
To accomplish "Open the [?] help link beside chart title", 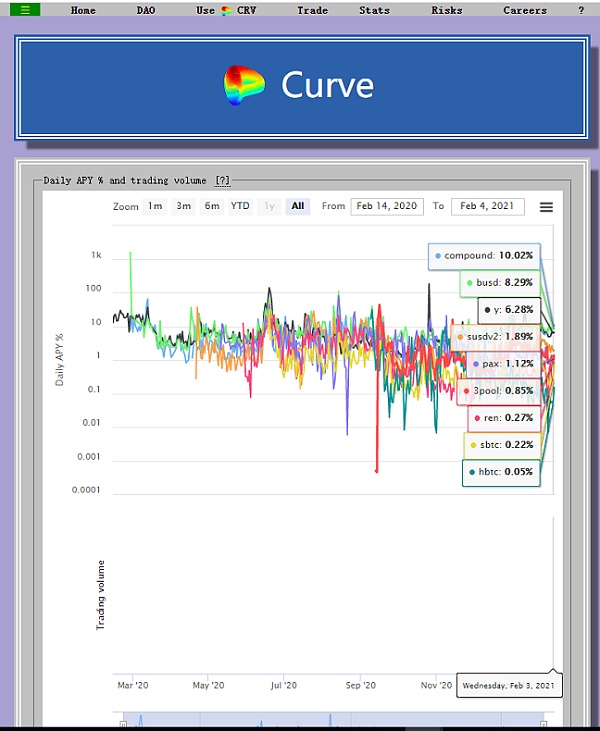I will click(222, 180).
